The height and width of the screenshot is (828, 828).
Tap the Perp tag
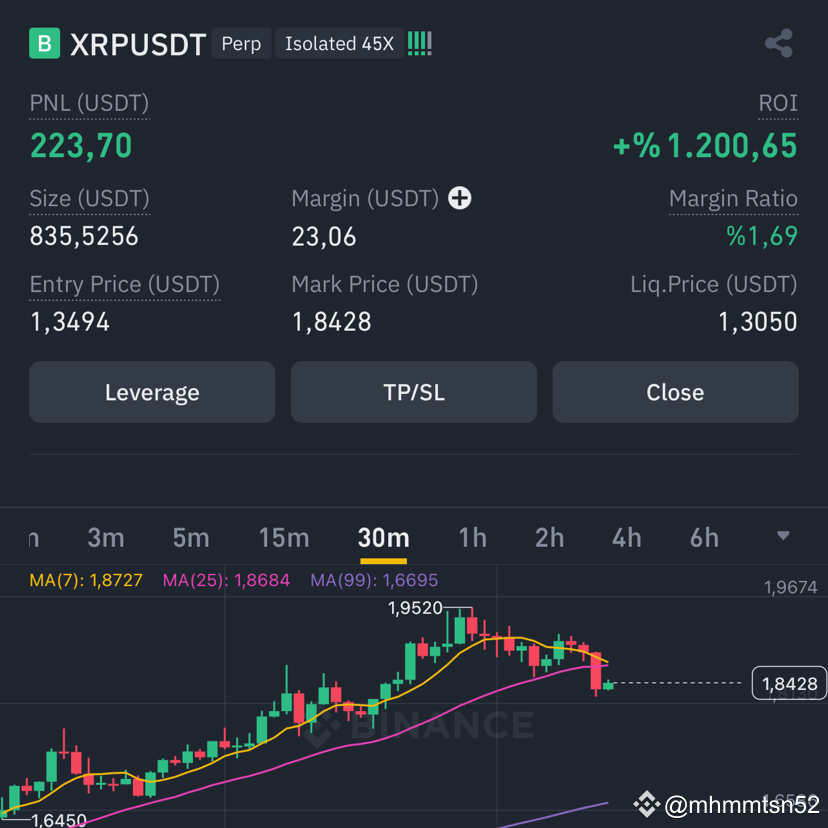pos(241,43)
